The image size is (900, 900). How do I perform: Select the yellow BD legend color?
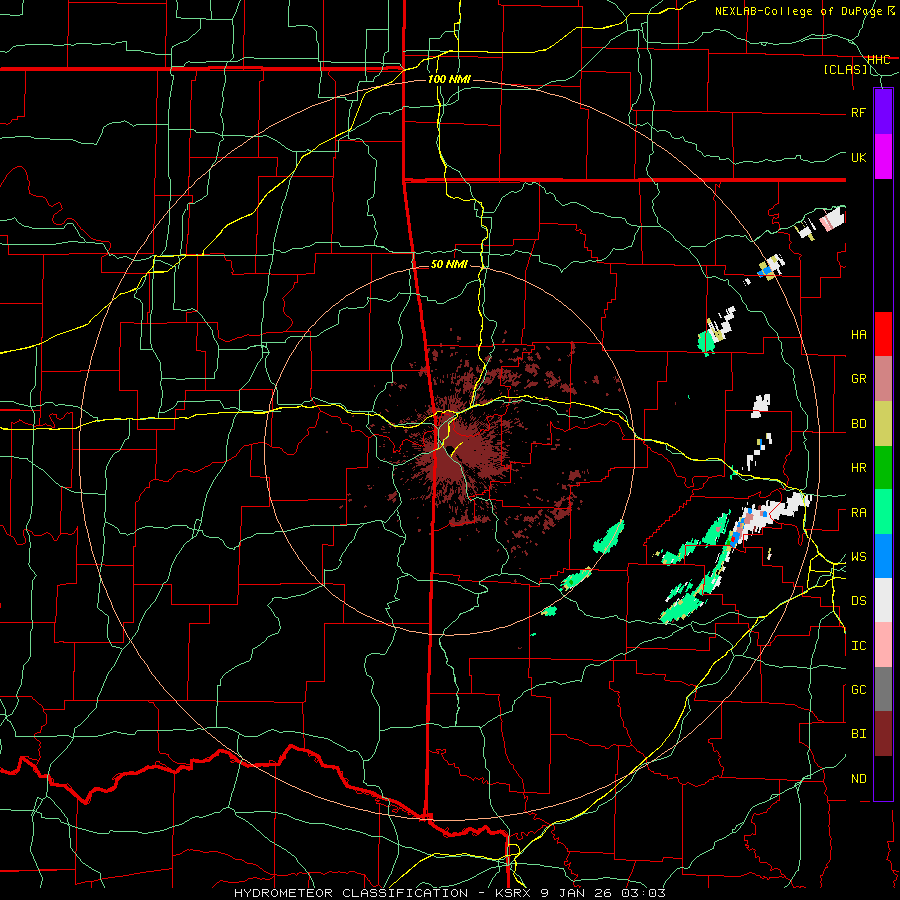pyautogui.click(x=883, y=423)
